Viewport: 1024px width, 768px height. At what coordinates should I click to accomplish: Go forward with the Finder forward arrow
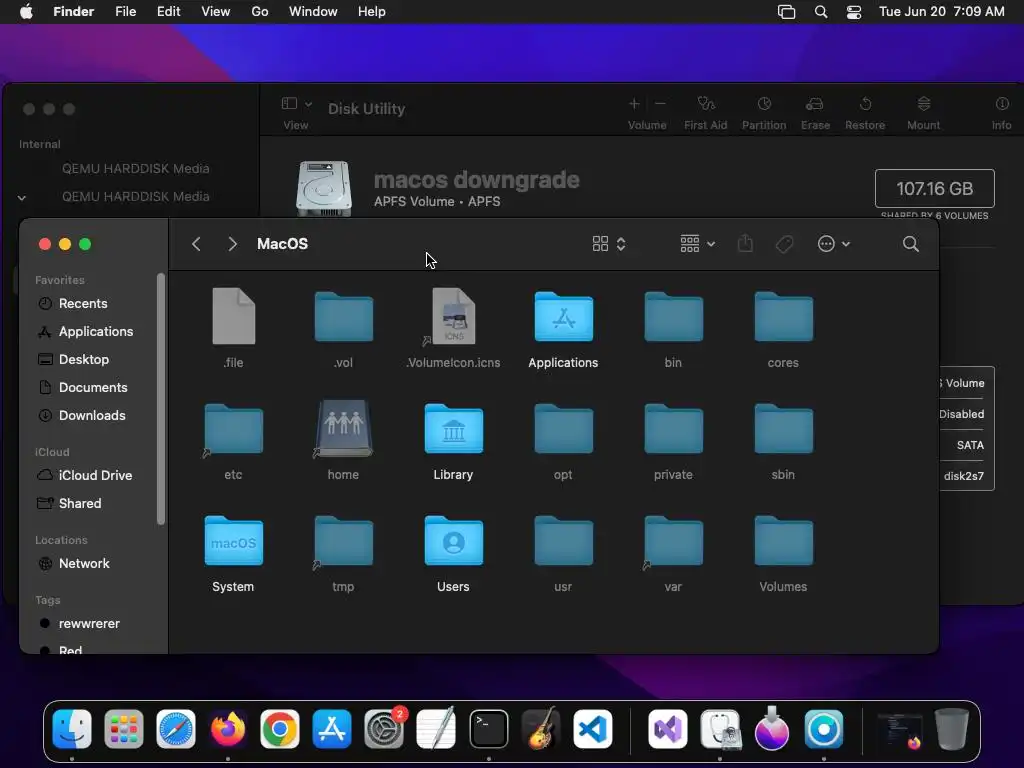[232, 244]
